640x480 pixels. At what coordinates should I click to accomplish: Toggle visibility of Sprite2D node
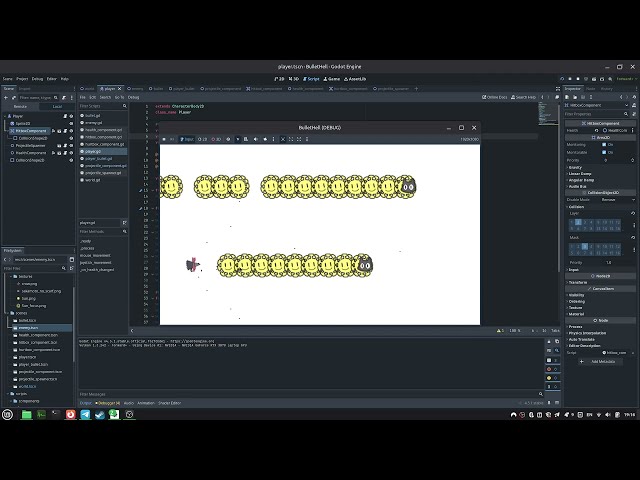pyautogui.click(x=71, y=124)
